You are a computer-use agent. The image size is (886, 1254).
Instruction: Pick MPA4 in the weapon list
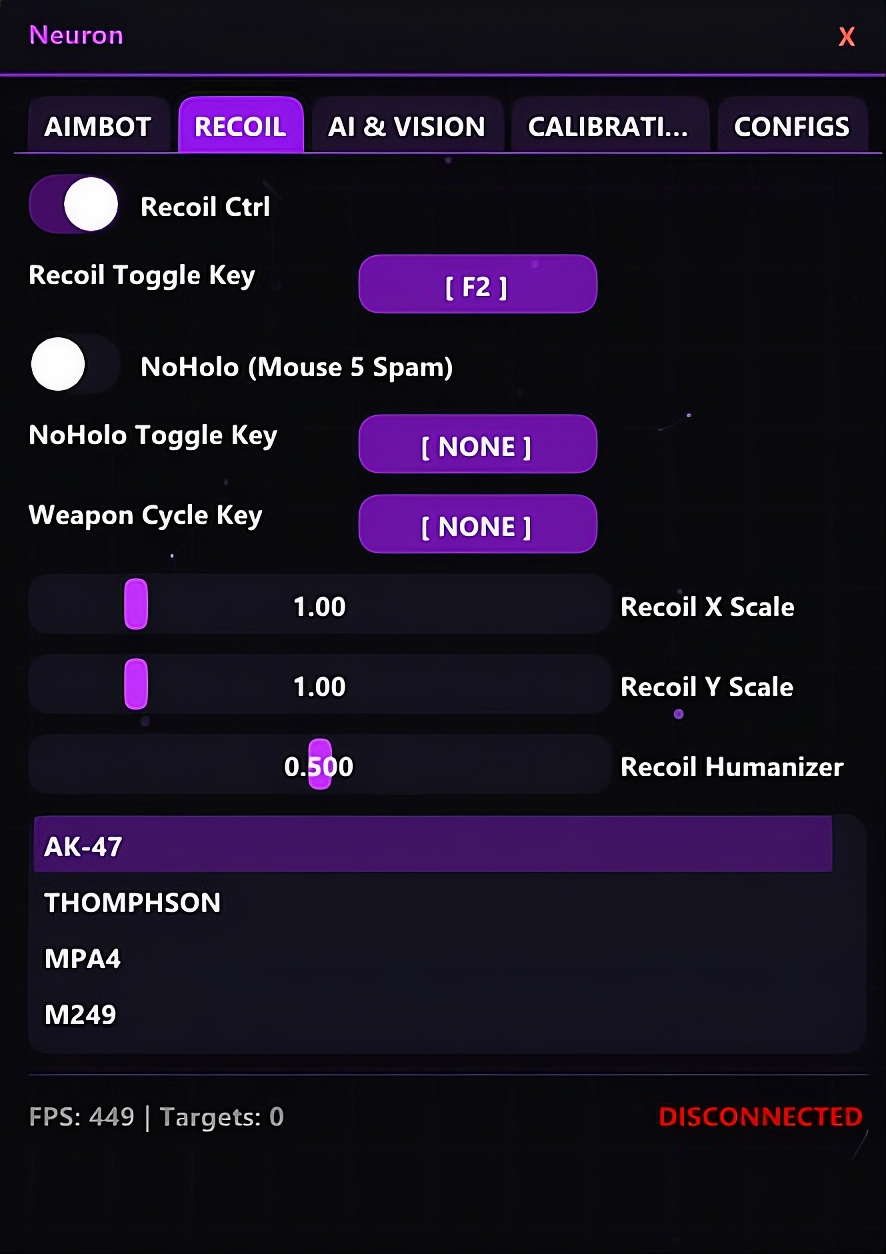[83, 958]
